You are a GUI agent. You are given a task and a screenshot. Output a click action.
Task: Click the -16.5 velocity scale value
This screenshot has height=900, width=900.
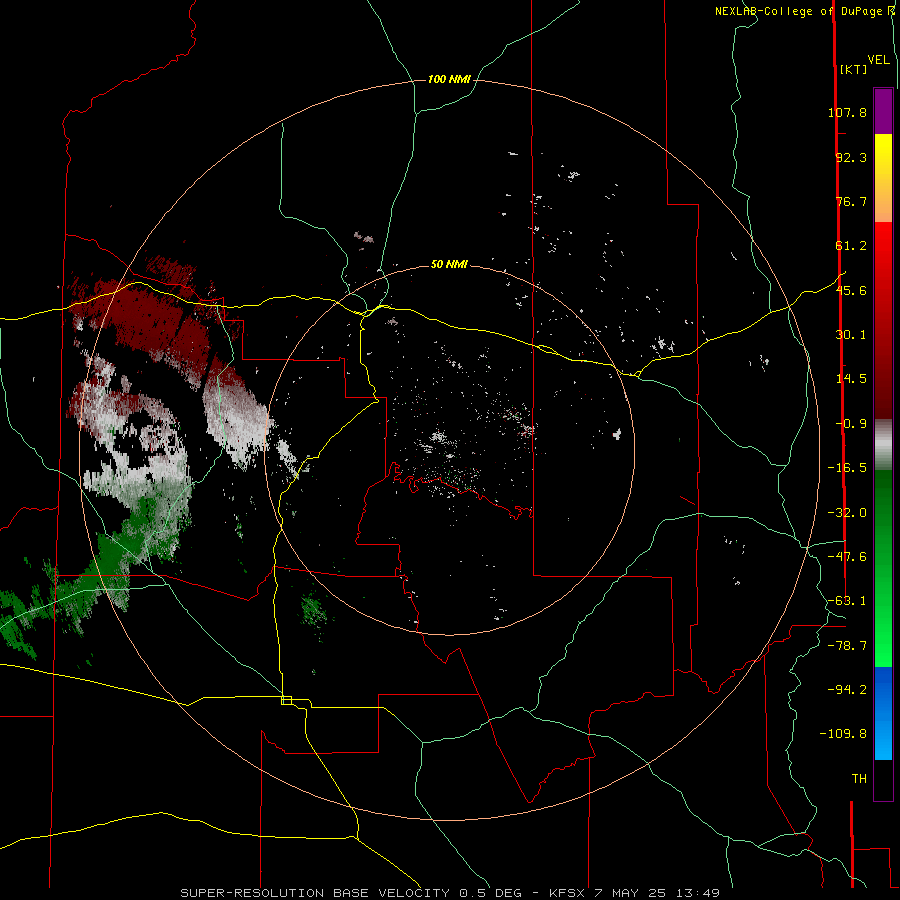pos(847,468)
